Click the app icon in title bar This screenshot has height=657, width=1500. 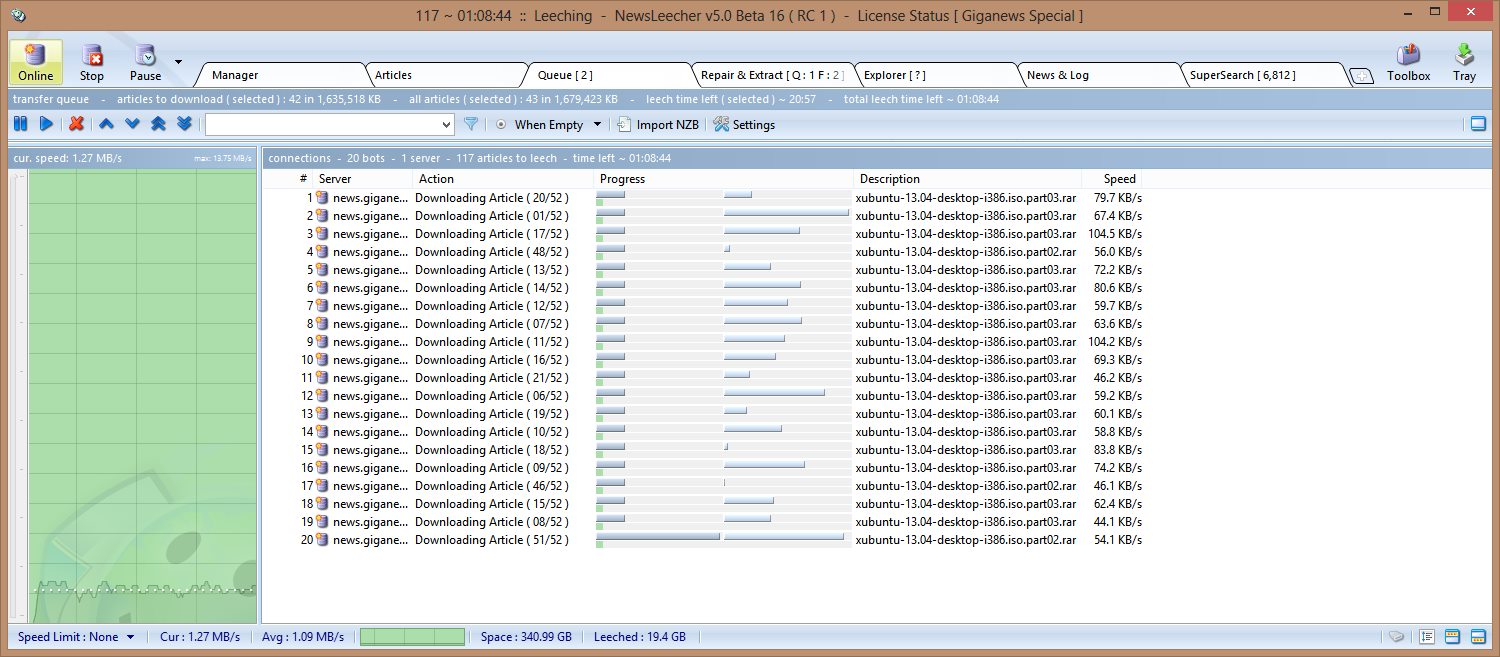click(x=20, y=15)
